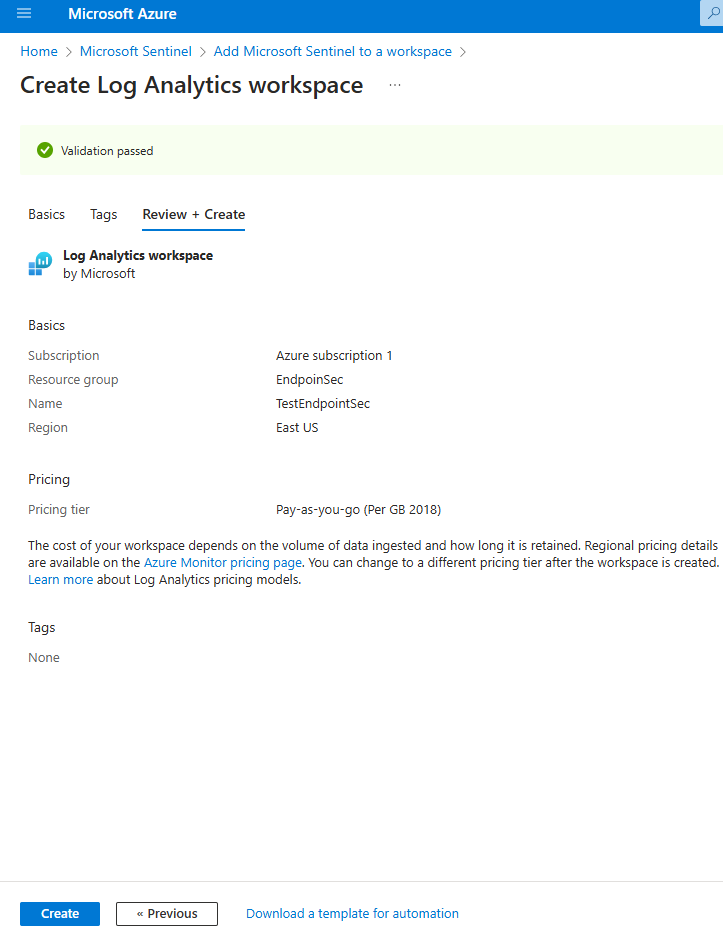
Task: Download a template for automation
Action: click(x=352, y=913)
